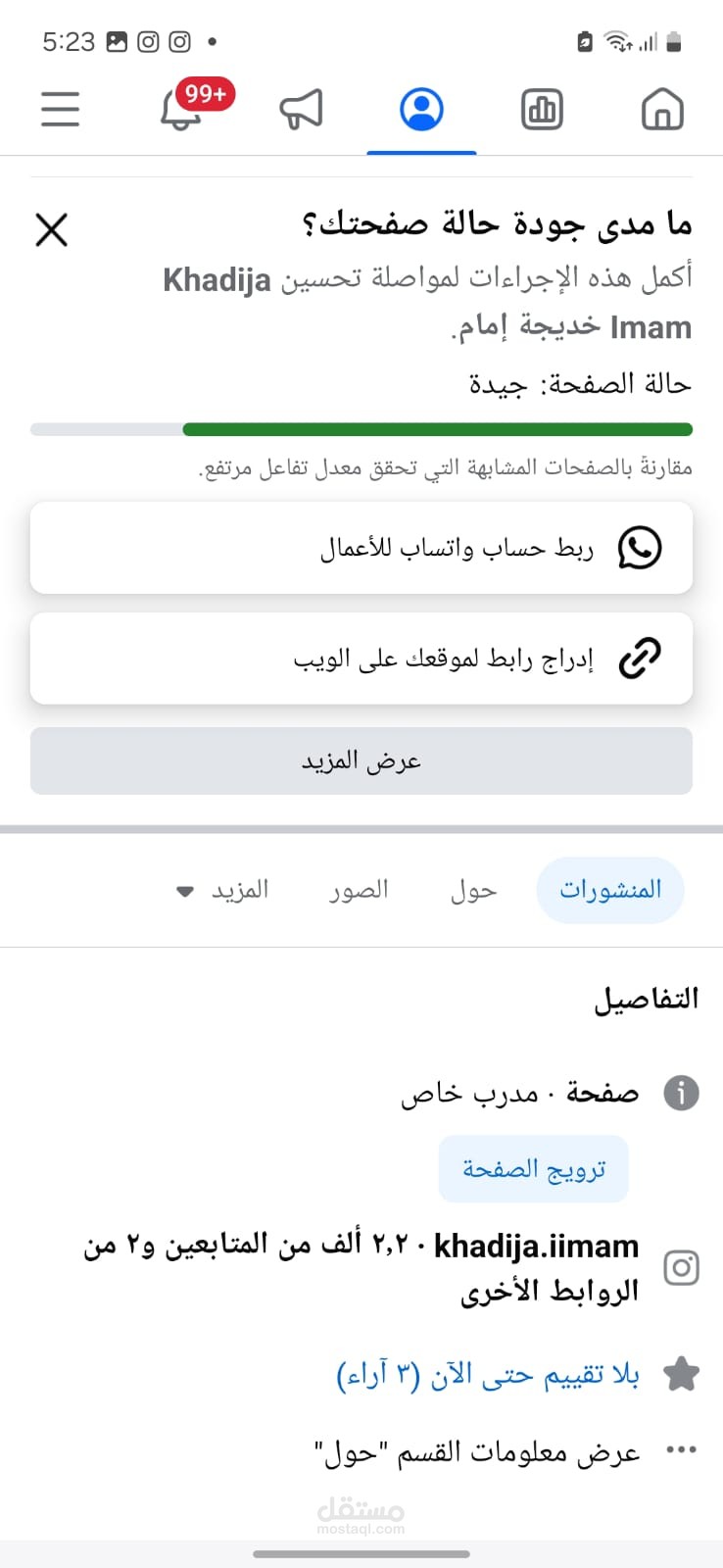Click the ترويج الصفحة button
This screenshot has height=1568, width=723.
click(x=534, y=1169)
